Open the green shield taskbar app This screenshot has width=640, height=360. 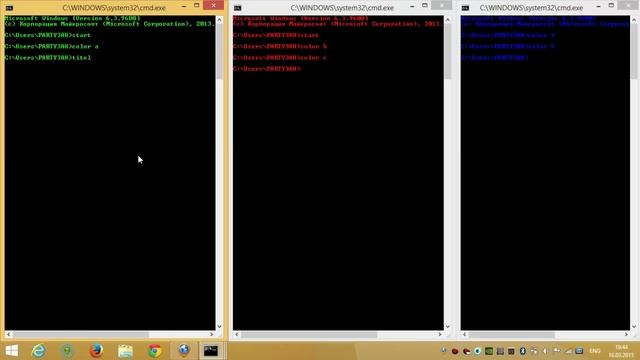click(68, 351)
